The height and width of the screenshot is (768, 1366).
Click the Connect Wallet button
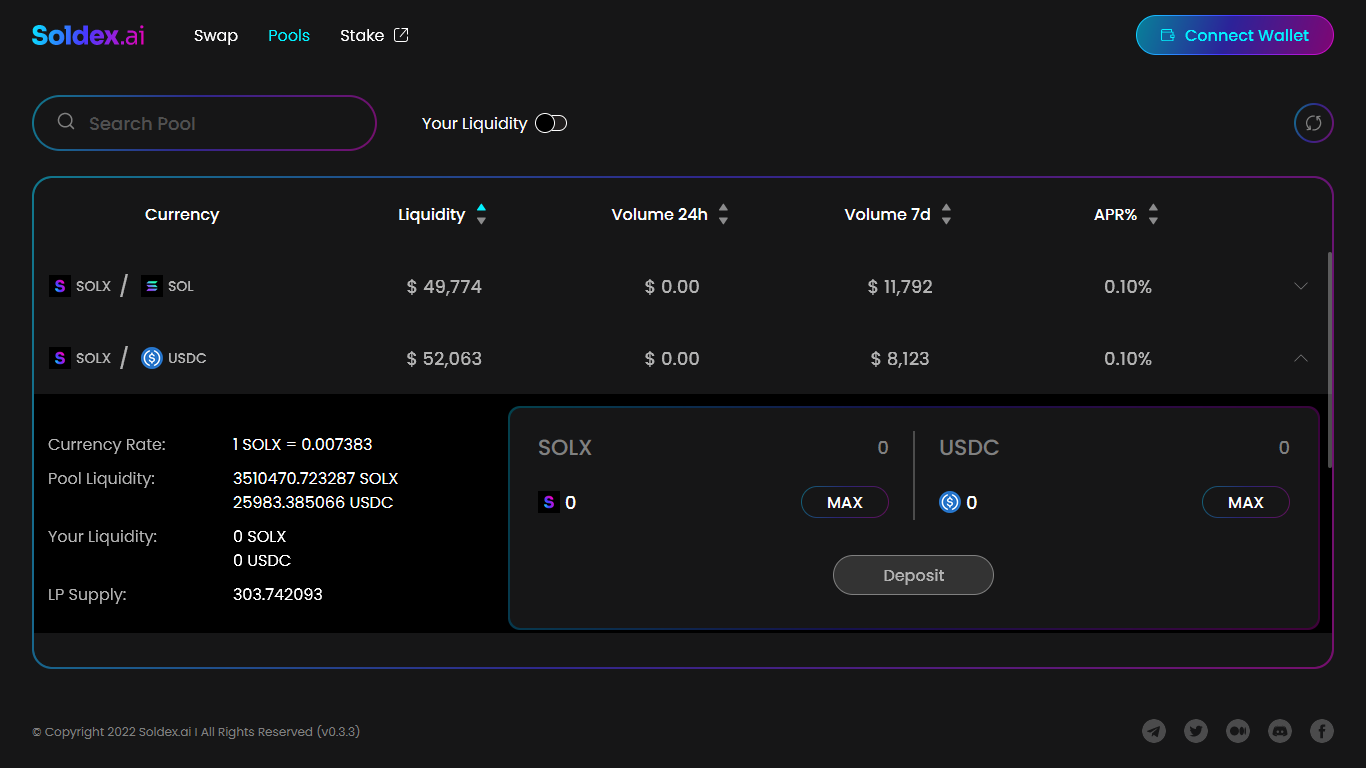point(1234,35)
